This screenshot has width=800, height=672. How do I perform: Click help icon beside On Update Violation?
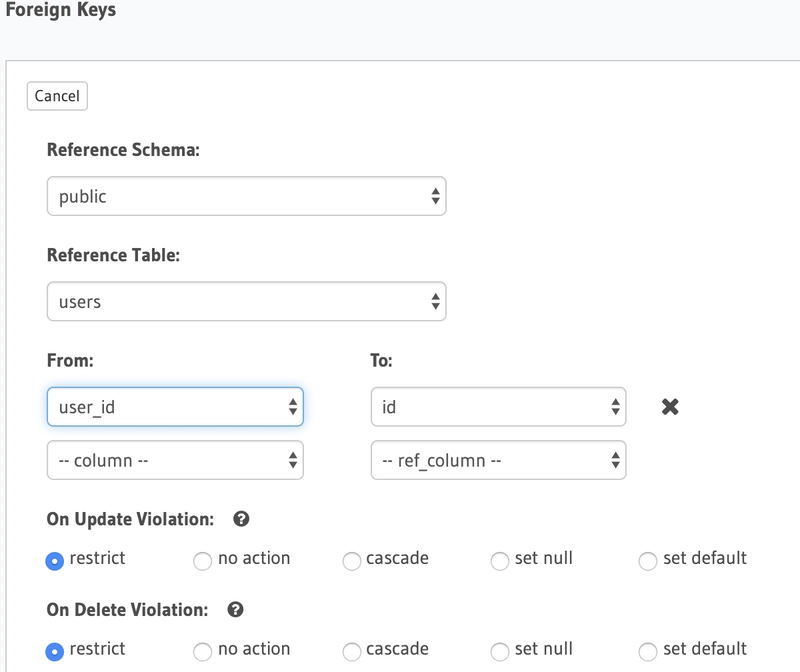click(x=241, y=520)
